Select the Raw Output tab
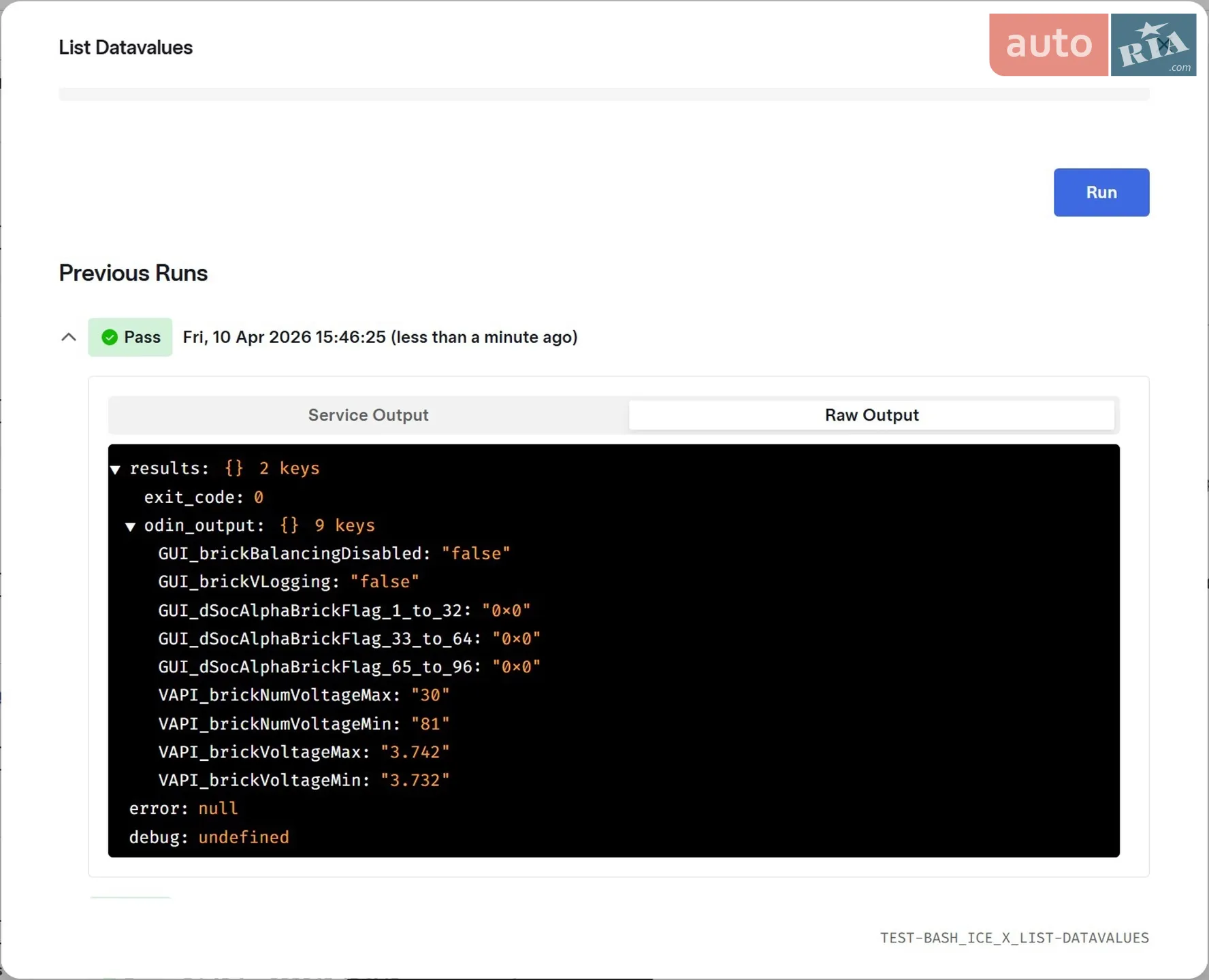 pyautogui.click(x=871, y=415)
